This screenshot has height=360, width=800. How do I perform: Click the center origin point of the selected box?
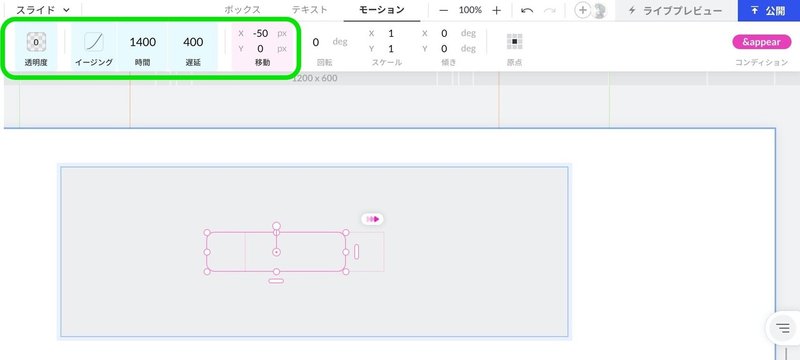coord(276,252)
